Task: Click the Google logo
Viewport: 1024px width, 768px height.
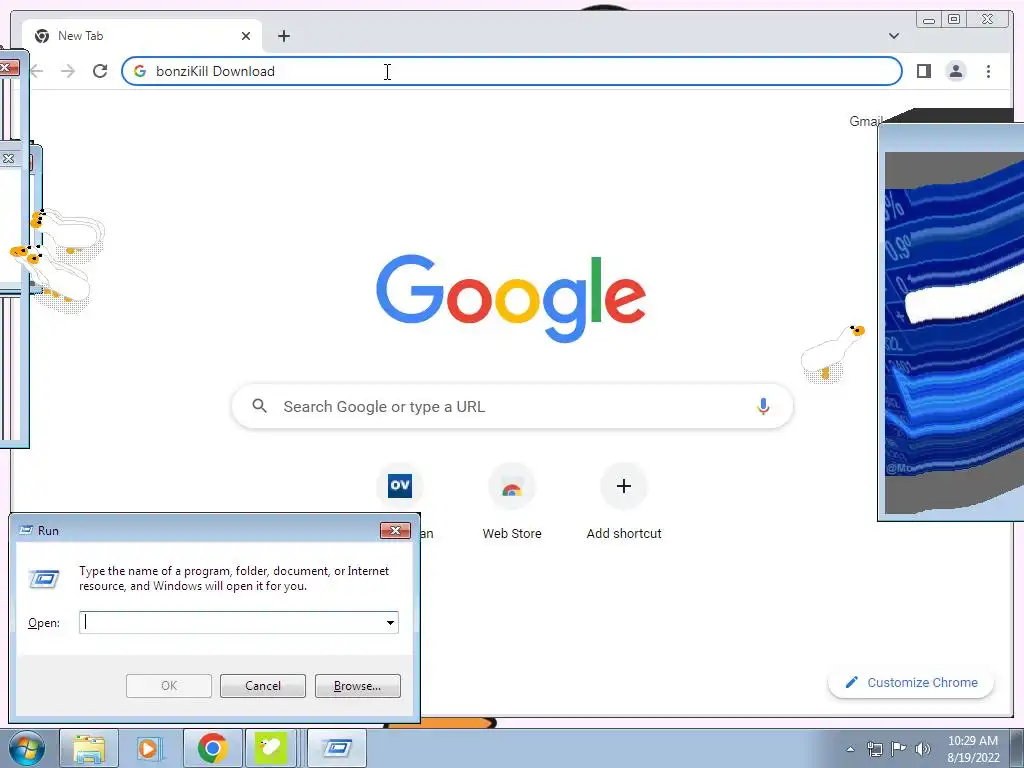Action: click(511, 298)
